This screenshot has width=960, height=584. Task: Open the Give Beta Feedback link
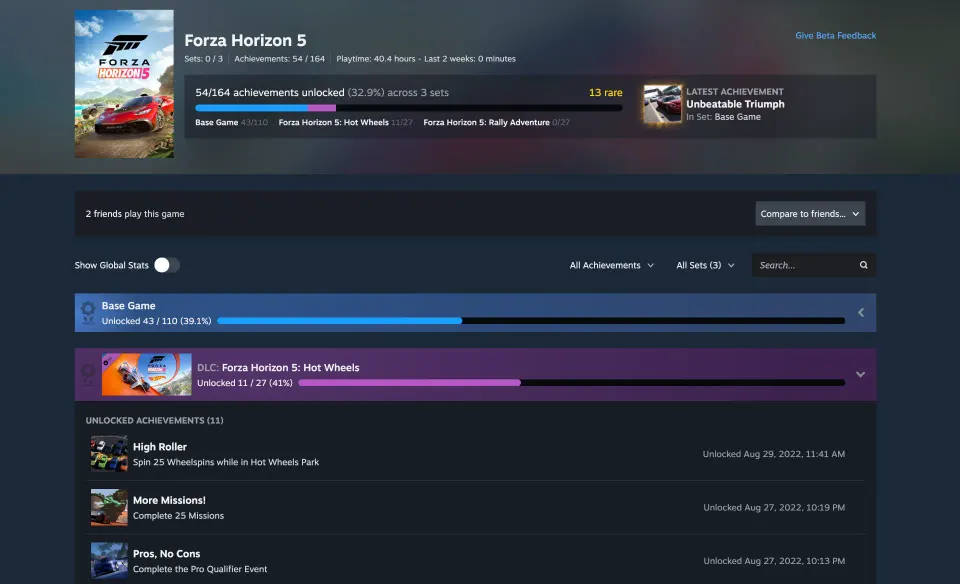click(836, 36)
